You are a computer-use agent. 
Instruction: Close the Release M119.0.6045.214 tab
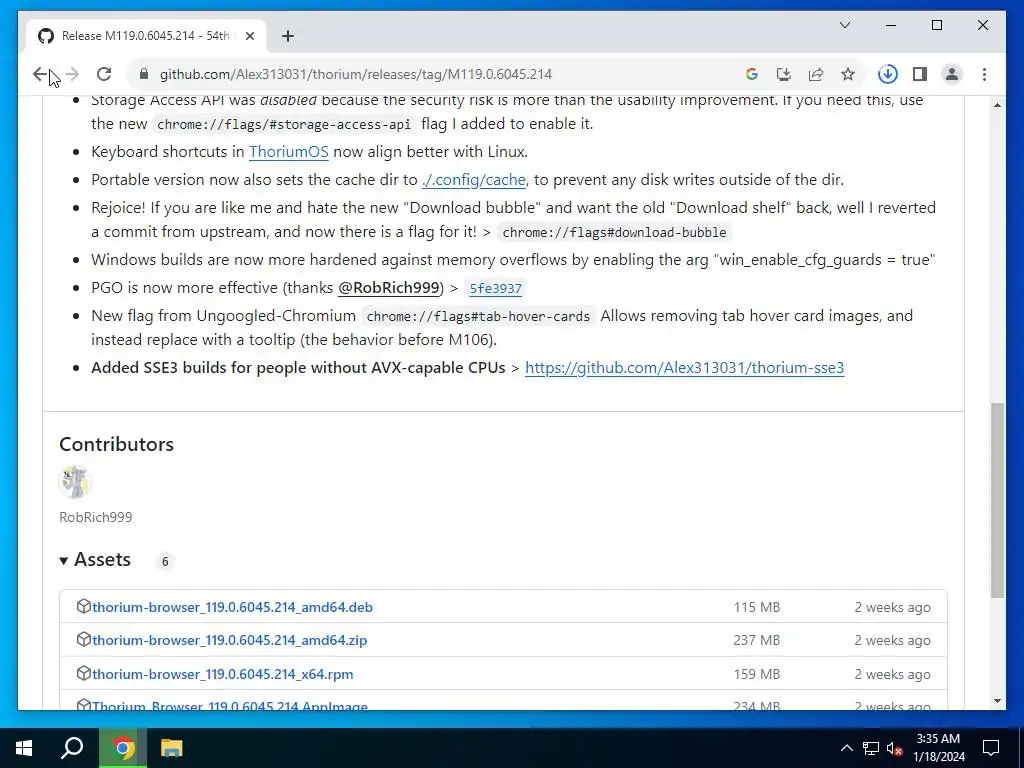pyautogui.click(x=249, y=36)
